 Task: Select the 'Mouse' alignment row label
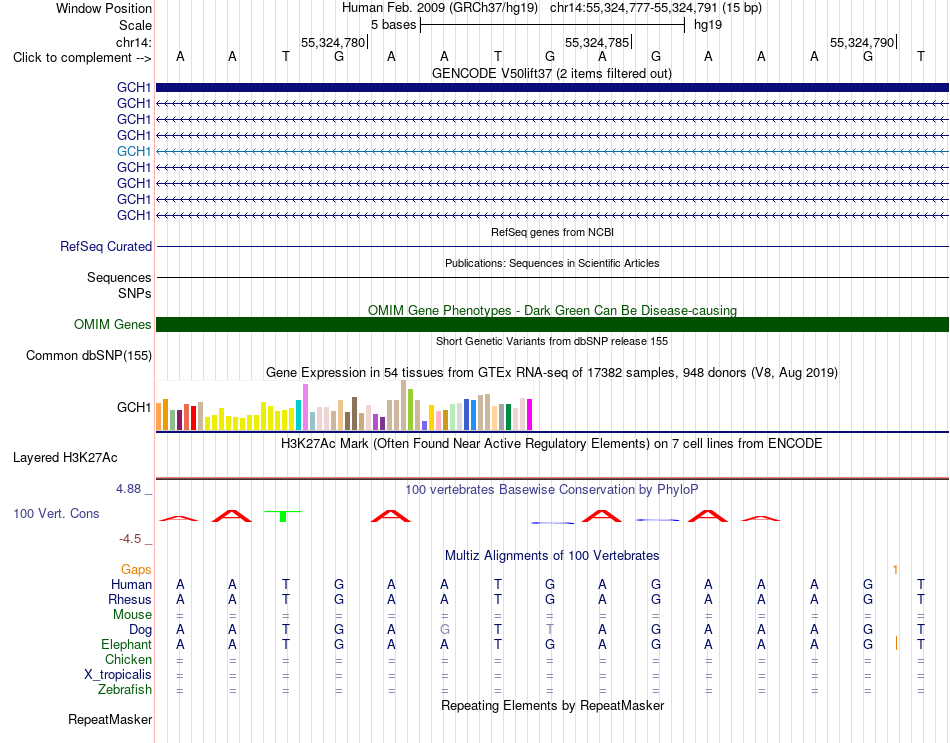pos(133,615)
